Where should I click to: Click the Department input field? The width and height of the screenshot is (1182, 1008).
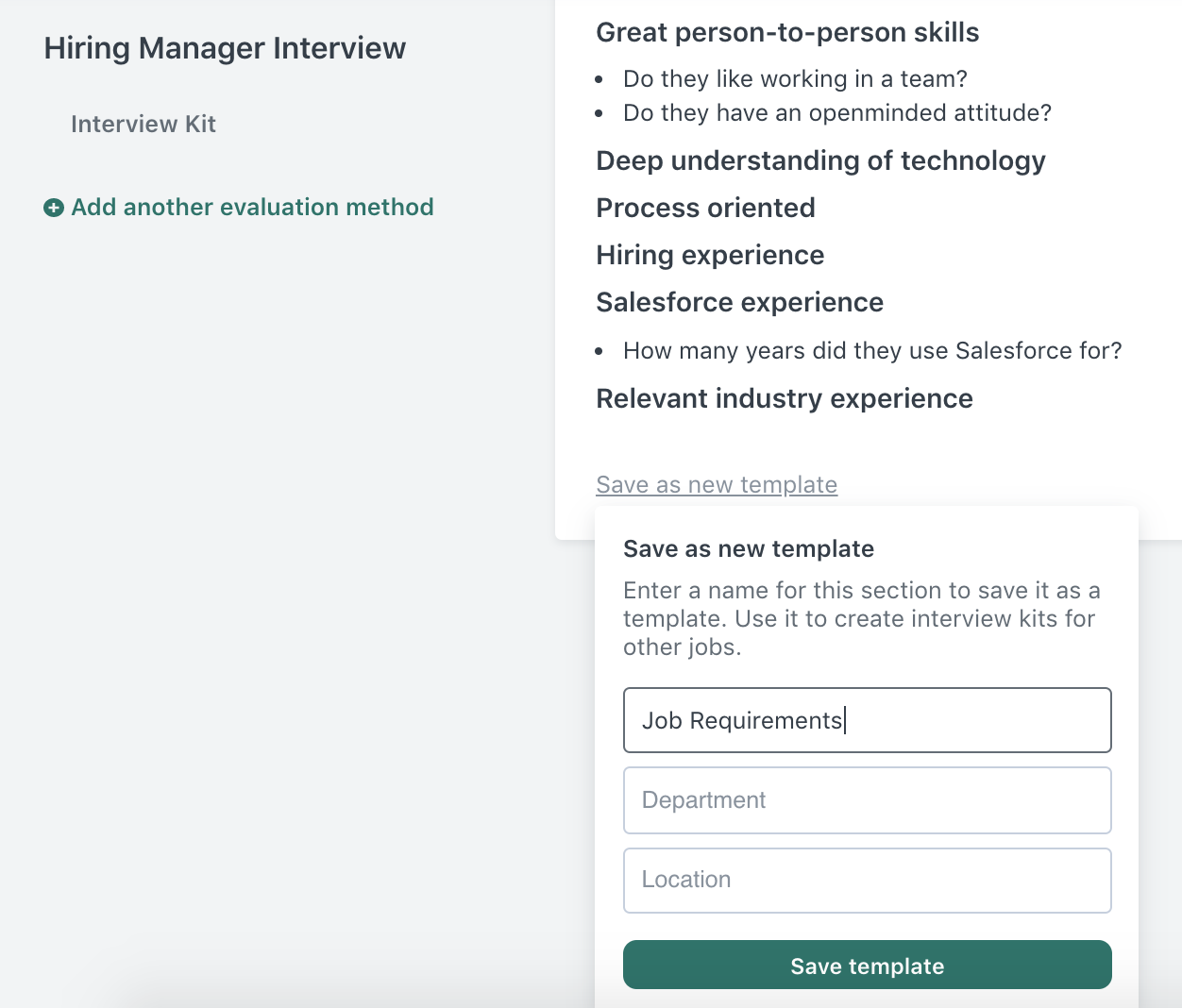click(x=867, y=799)
